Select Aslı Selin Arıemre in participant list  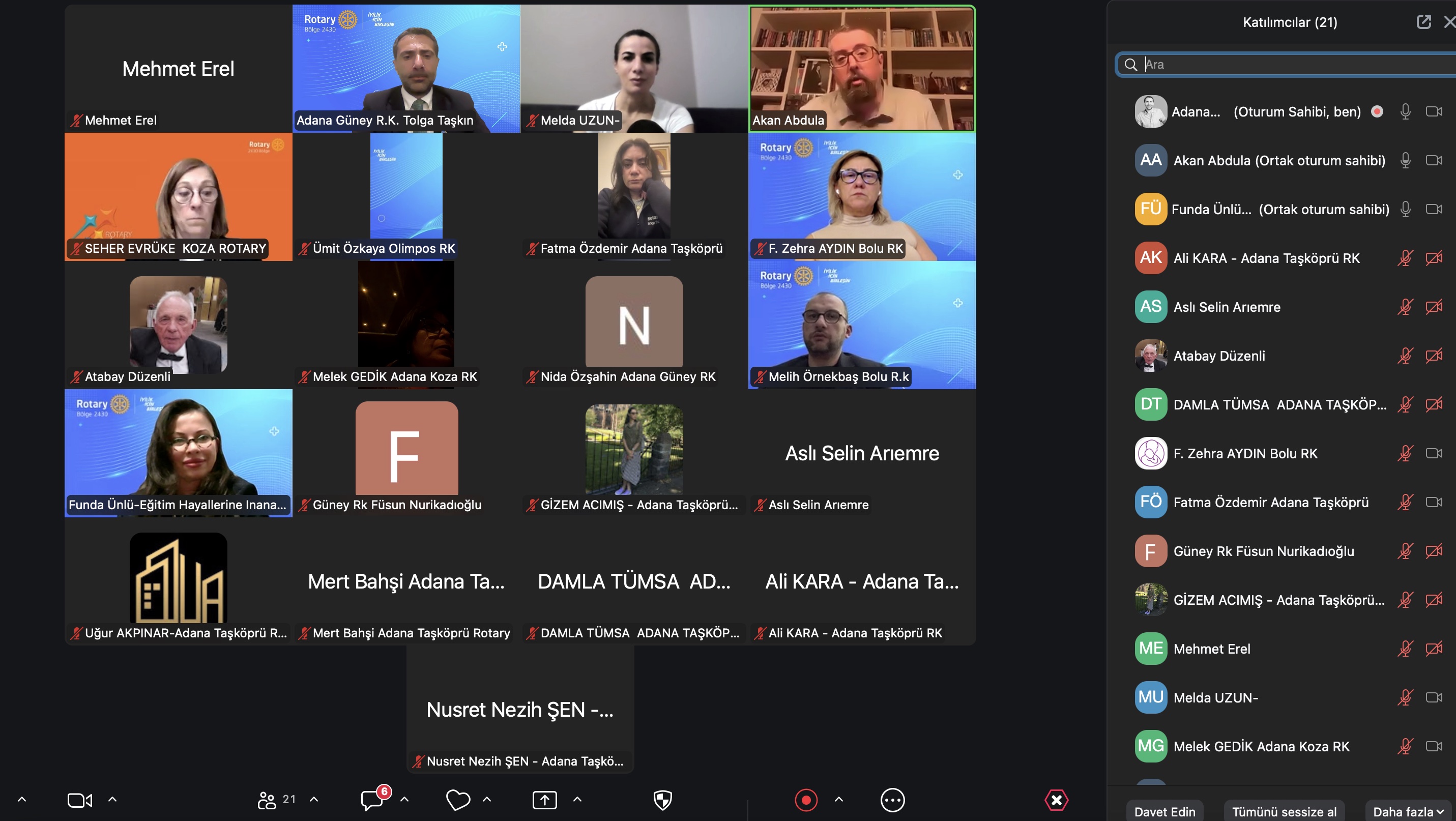coord(1227,307)
